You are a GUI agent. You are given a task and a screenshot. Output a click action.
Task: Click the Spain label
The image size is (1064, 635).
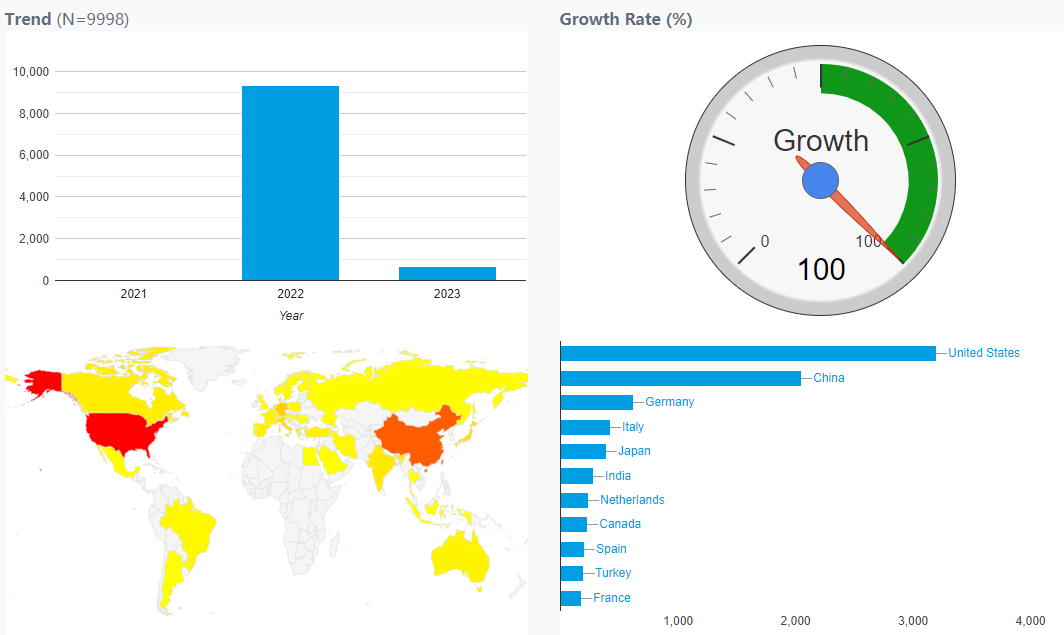[x=611, y=548]
